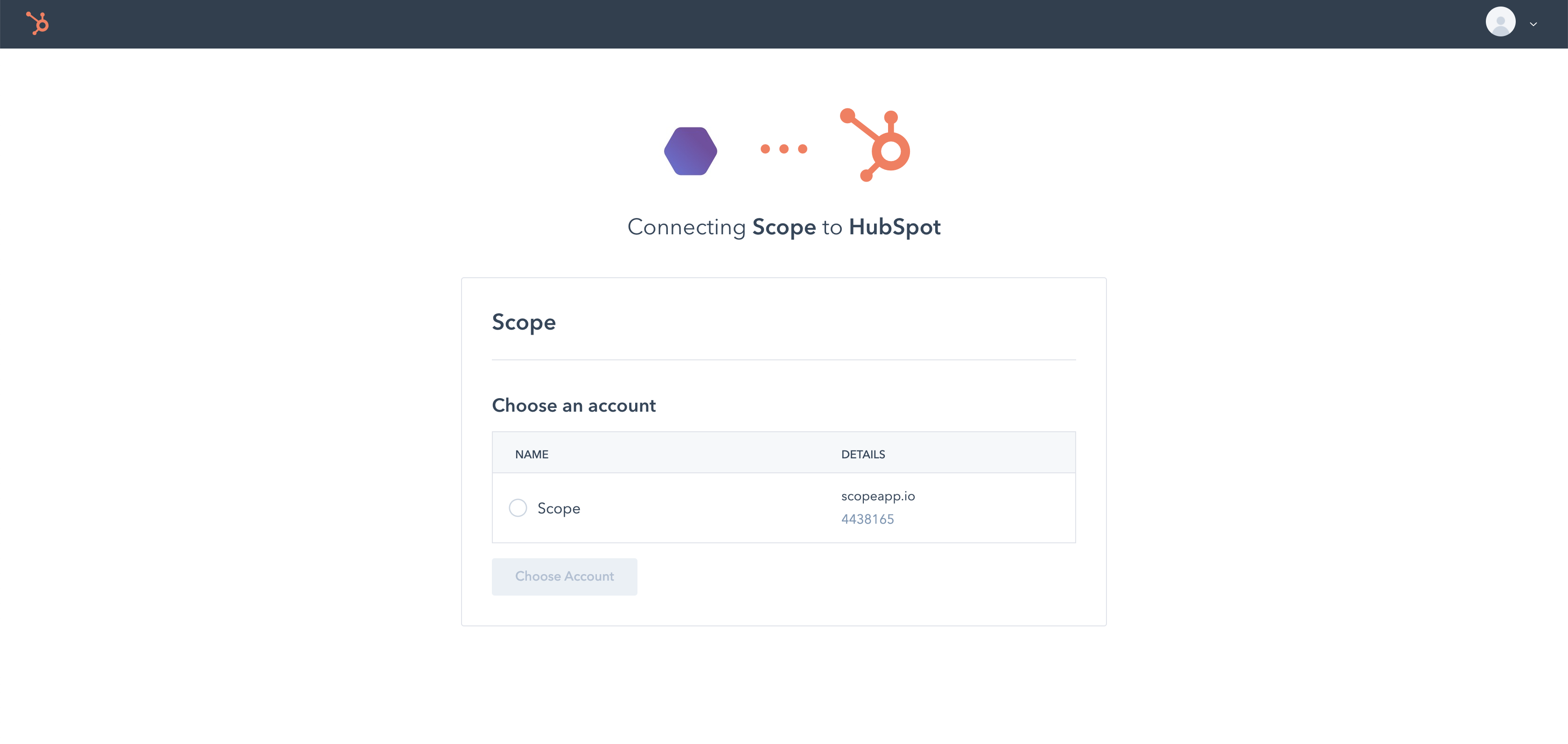Click the Choose Account button
Viewport: 1568px width, 744px height.
(564, 576)
